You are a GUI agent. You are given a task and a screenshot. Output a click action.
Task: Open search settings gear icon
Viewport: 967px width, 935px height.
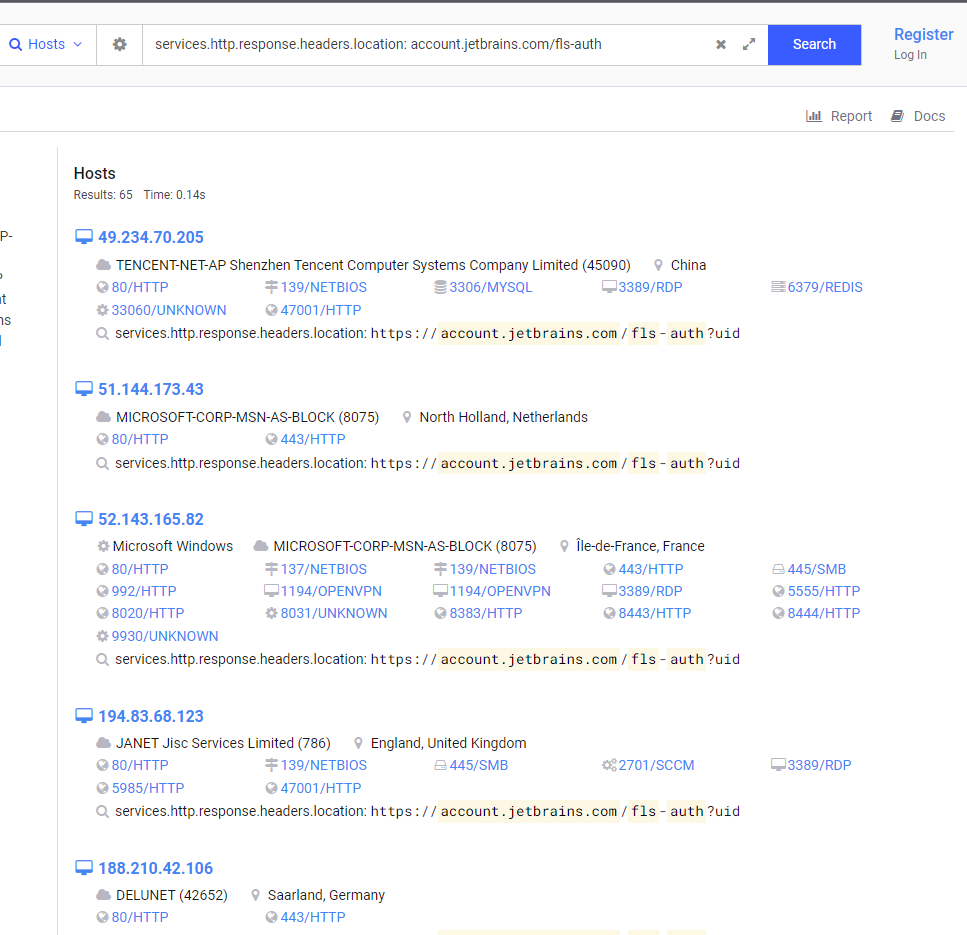click(120, 45)
